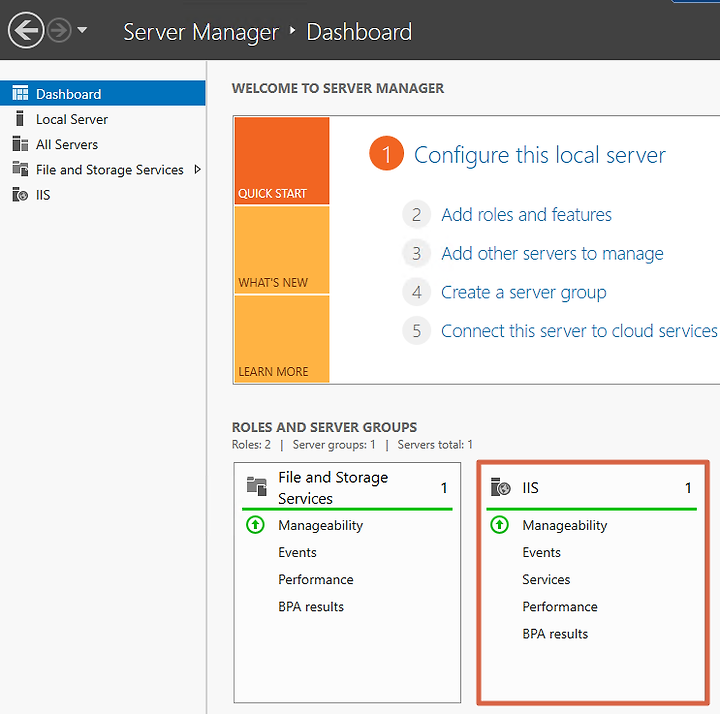Click the Dashboard icon in the sidebar

pos(20,93)
